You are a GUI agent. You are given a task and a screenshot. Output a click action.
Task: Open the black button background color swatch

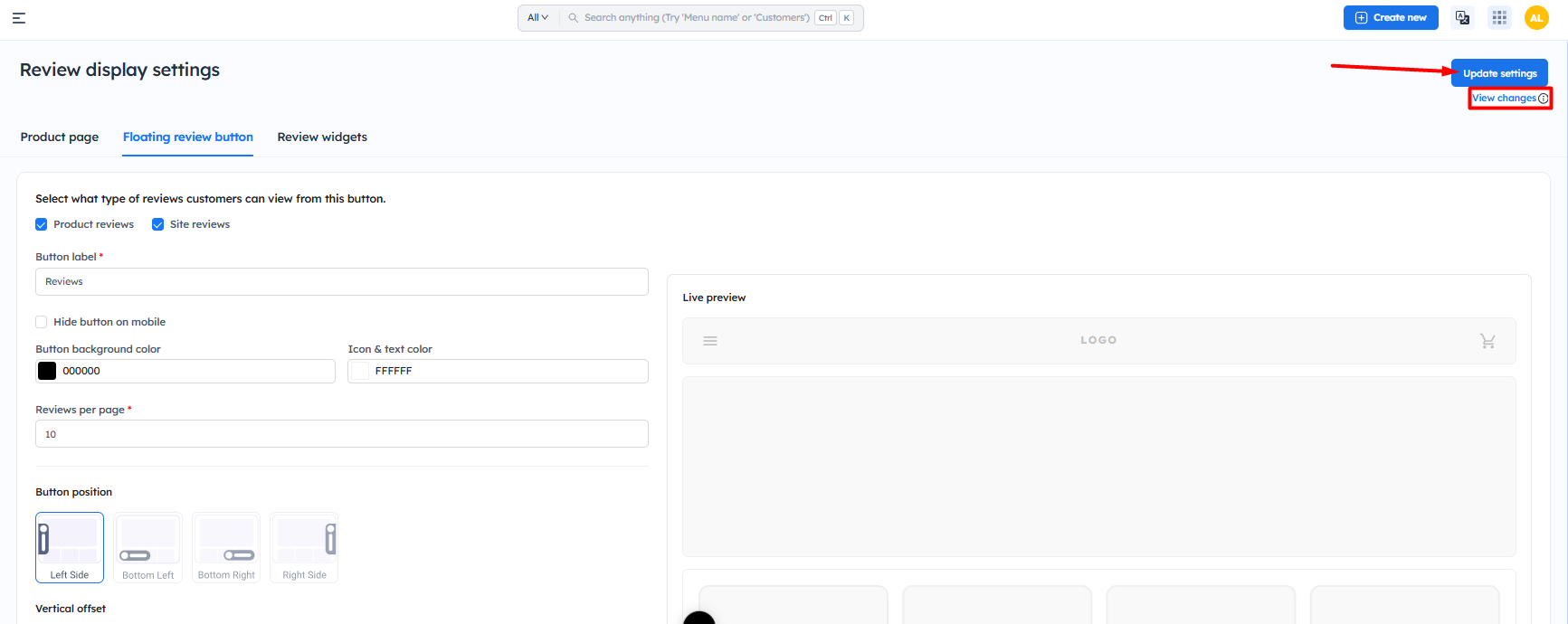click(47, 371)
